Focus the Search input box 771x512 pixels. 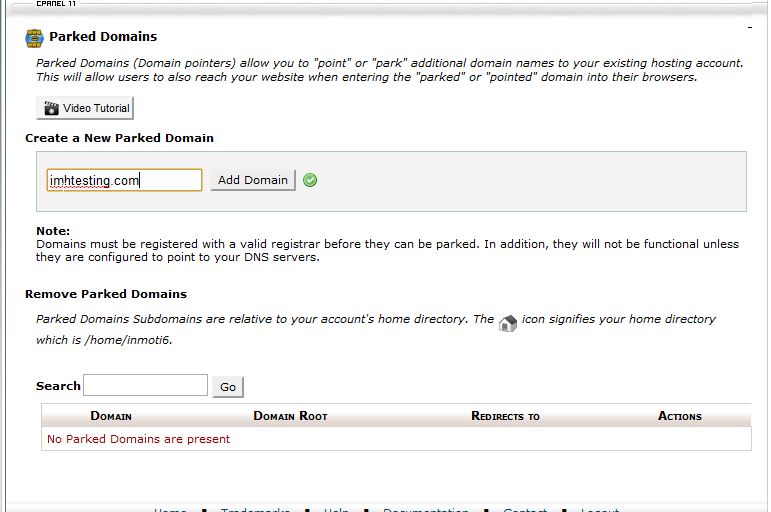pos(146,386)
